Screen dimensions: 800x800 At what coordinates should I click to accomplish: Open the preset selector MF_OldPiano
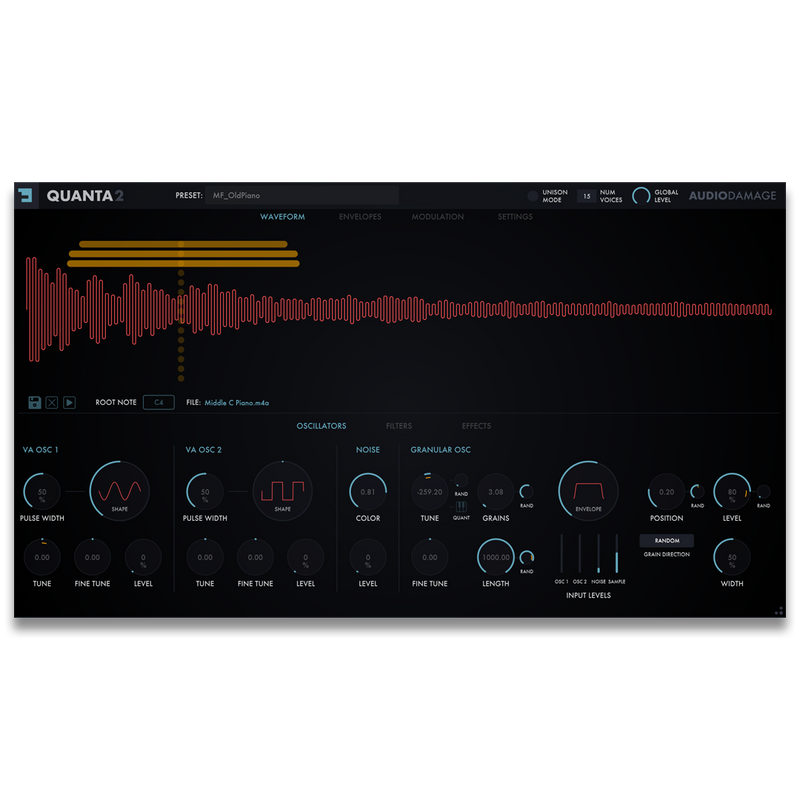point(300,195)
